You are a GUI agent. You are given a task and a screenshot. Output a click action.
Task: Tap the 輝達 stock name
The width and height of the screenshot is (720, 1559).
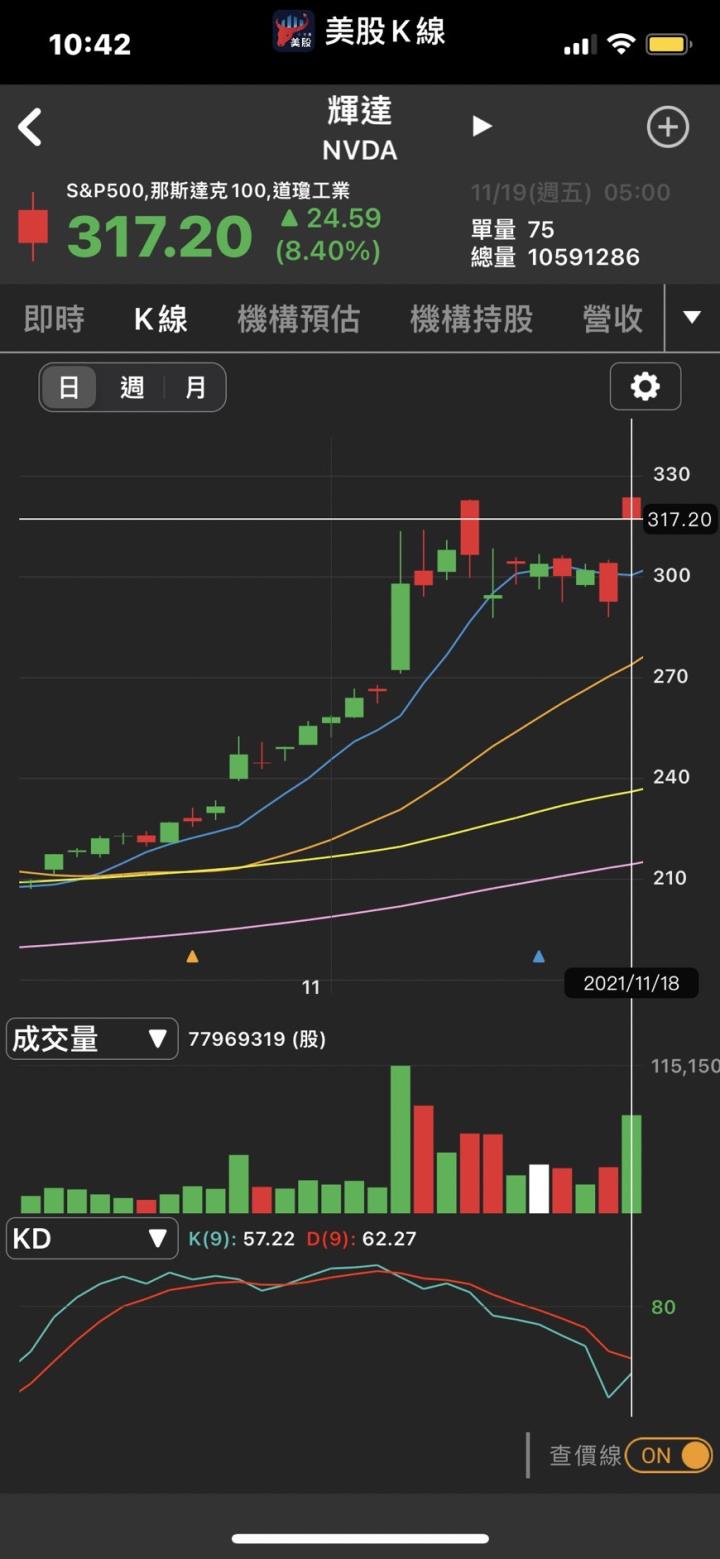pos(360,111)
